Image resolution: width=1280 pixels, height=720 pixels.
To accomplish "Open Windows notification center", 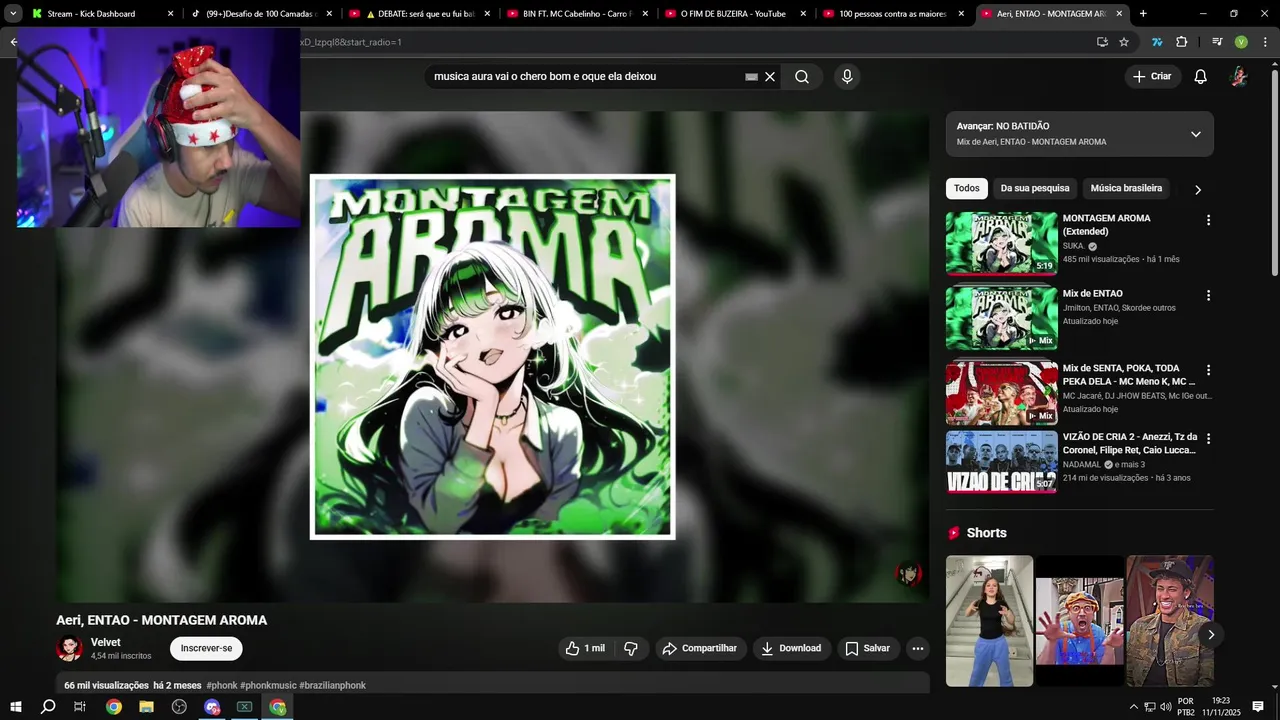I will pos(1258,707).
